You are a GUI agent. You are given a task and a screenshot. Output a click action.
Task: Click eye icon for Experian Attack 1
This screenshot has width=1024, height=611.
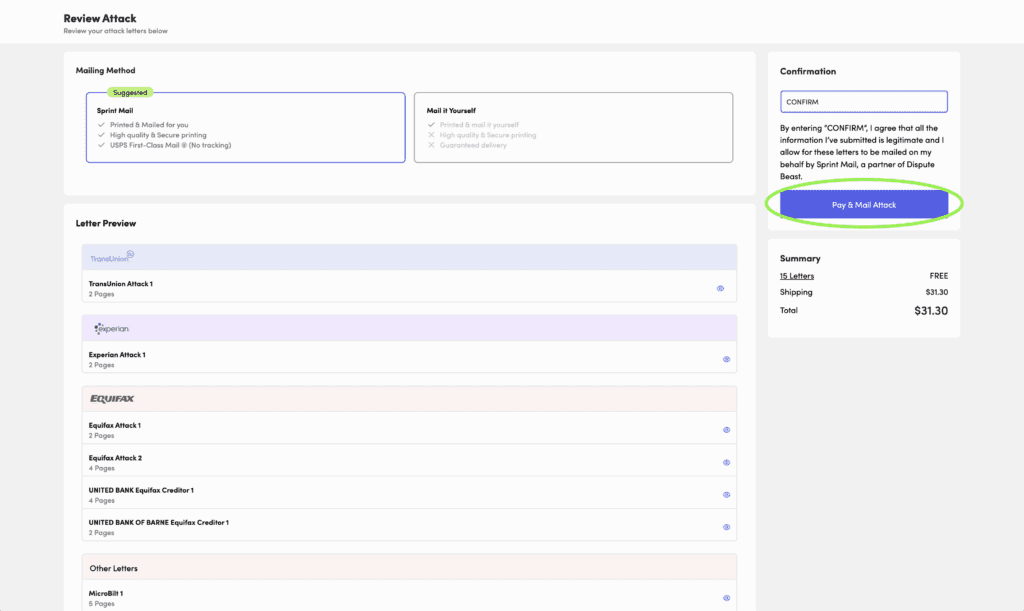pos(726,359)
